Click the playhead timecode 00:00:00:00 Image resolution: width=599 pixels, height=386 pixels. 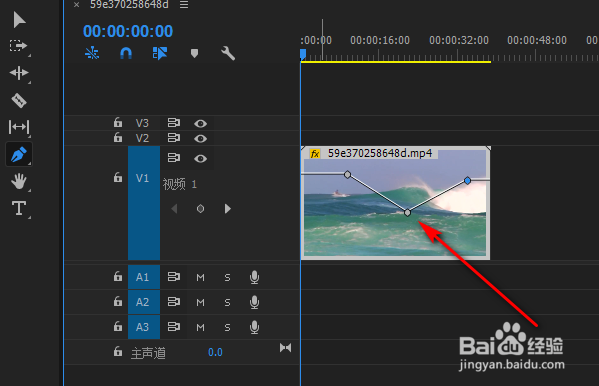128,31
